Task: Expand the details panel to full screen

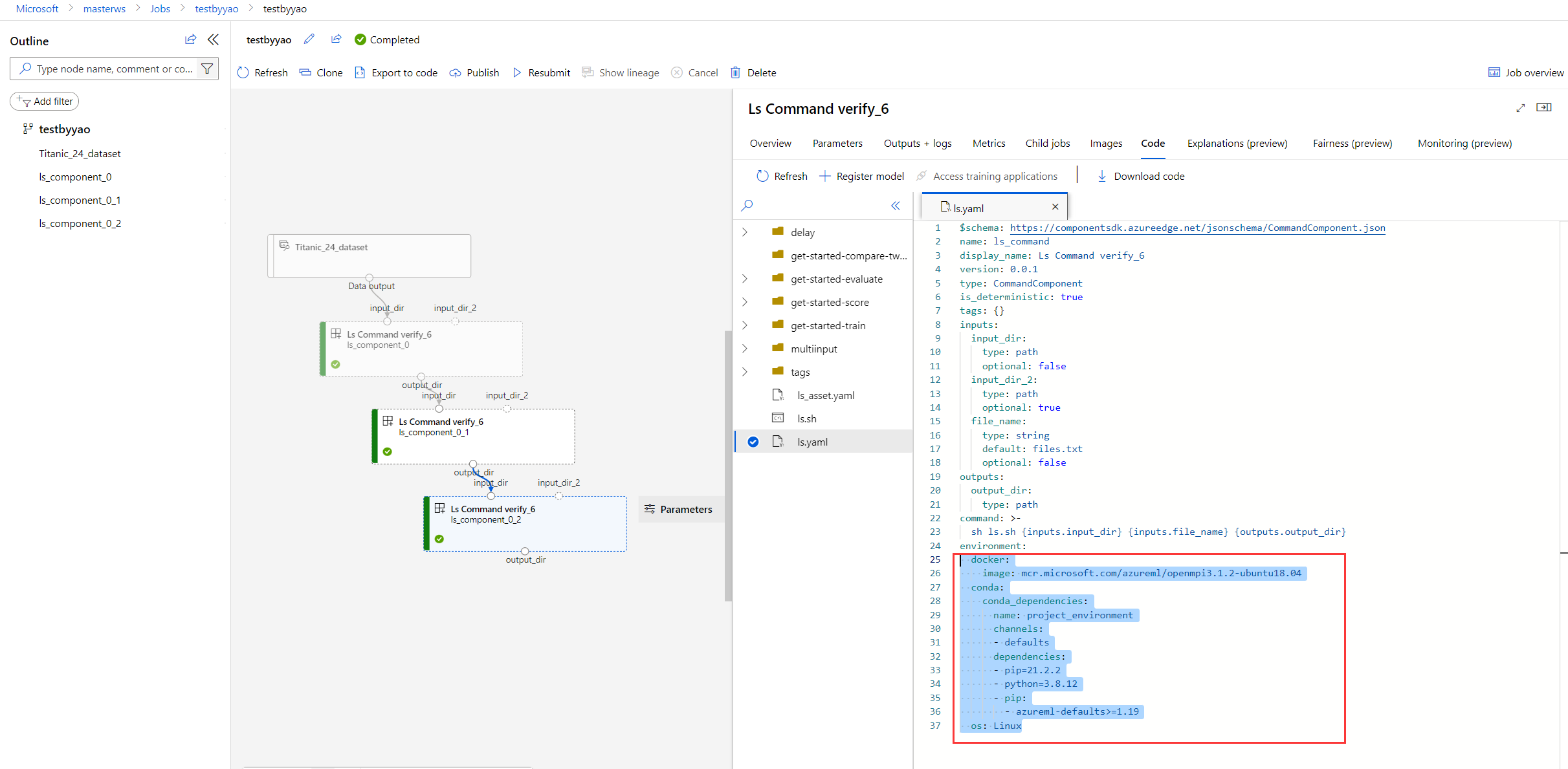Action: pyautogui.click(x=1520, y=108)
